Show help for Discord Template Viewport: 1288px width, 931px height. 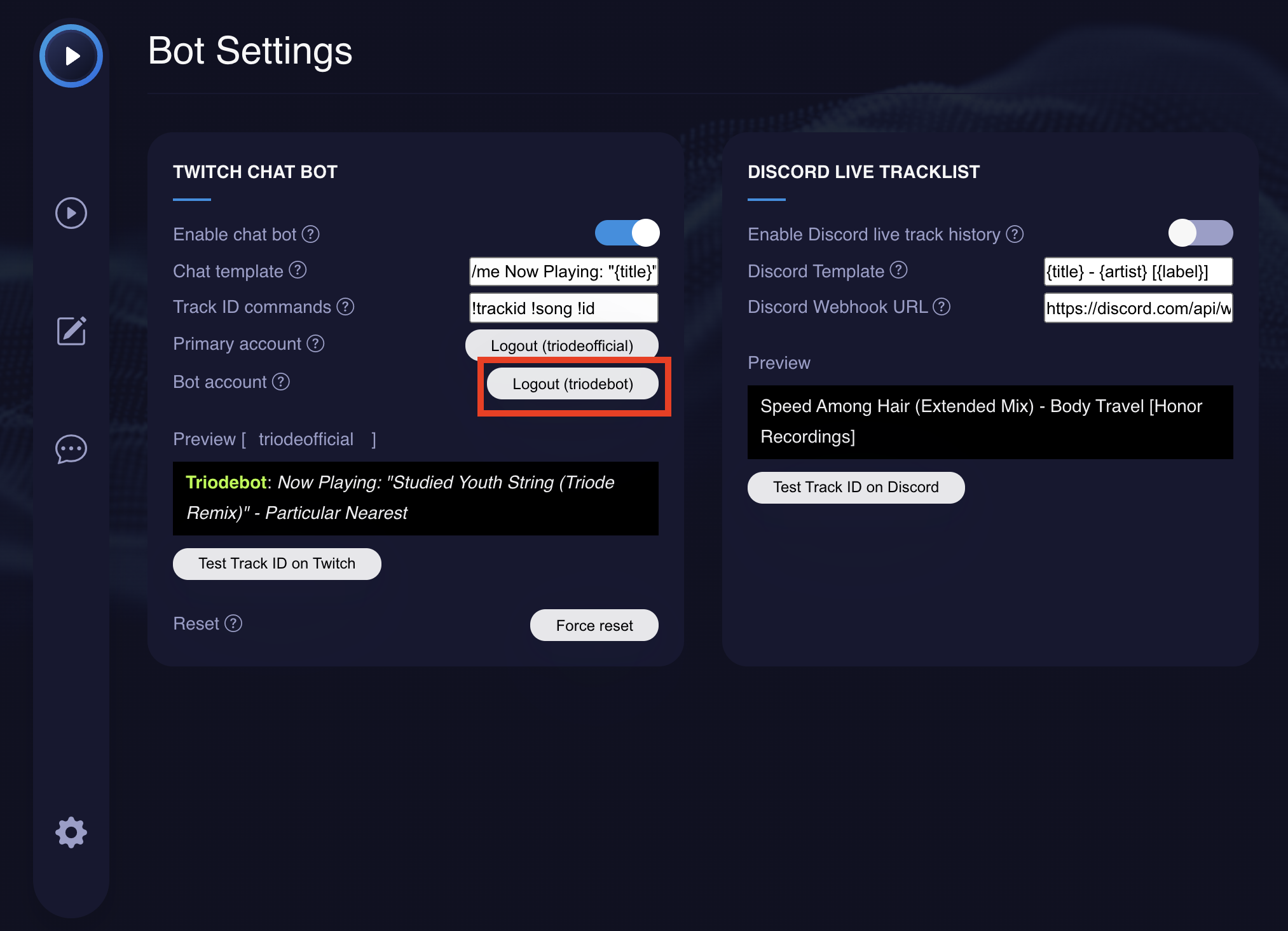click(898, 270)
